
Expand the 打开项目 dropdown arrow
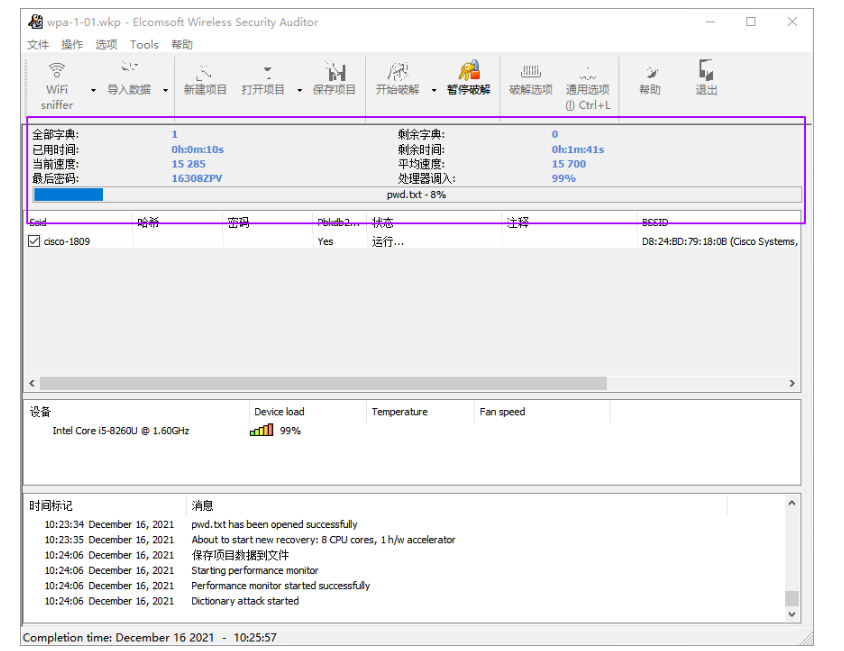click(x=299, y=90)
